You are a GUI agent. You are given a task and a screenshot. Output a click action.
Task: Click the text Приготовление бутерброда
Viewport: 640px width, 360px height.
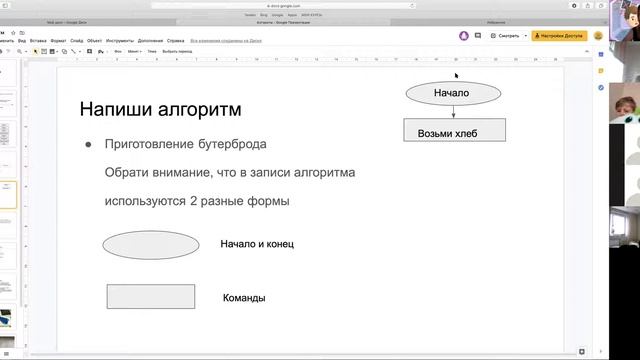pyautogui.click(x=185, y=144)
